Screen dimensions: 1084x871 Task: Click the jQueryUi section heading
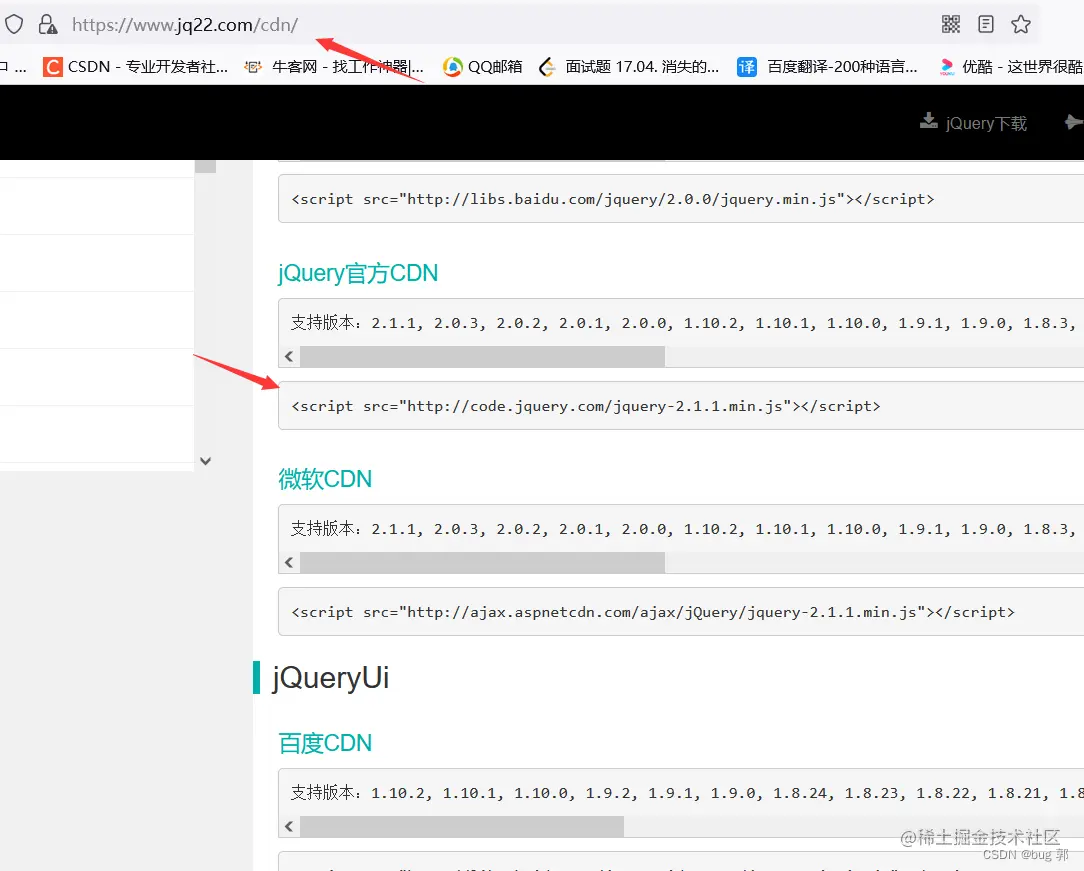pyautogui.click(x=330, y=677)
